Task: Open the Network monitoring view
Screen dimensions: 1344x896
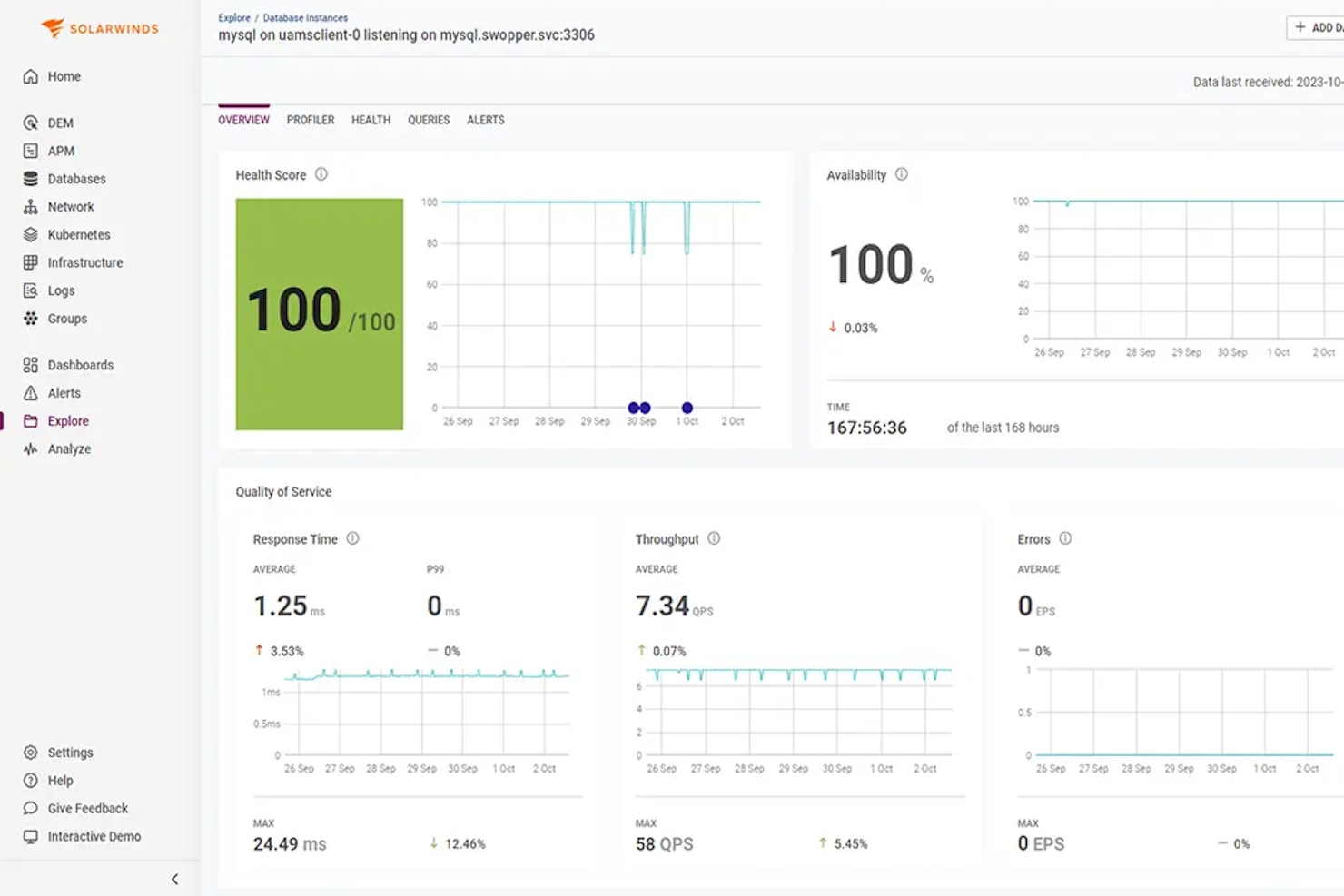Action: 71,206
